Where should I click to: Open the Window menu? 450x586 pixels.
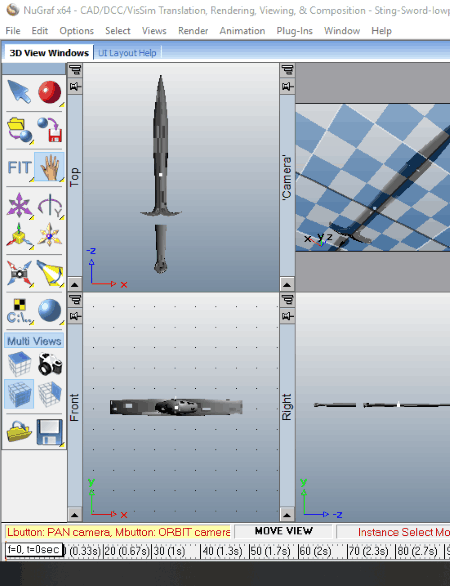click(x=342, y=31)
